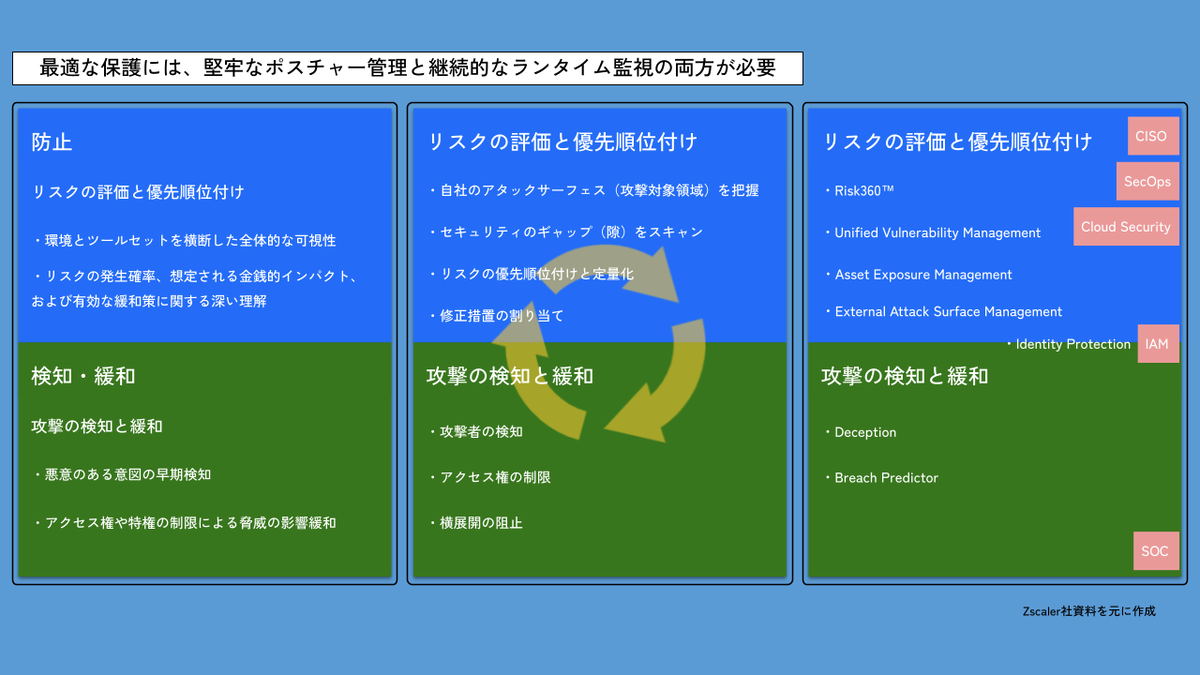Click Asset Exposure Management
The height and width of the screenshot is (675, 1200).
coord(917,275)
